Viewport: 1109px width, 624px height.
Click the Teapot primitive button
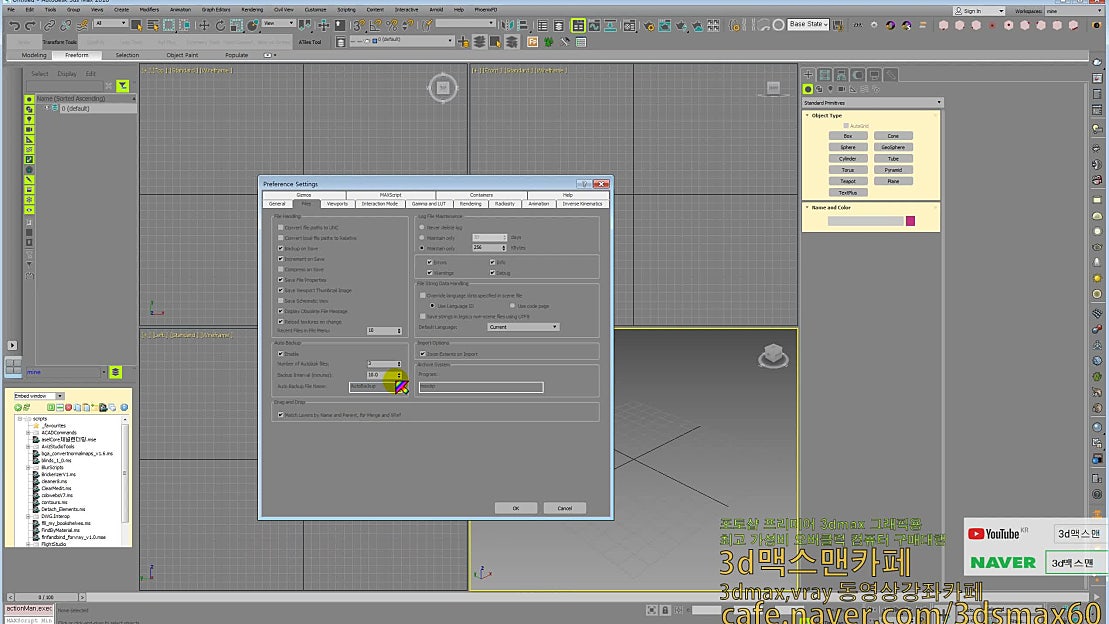pyautogui.click(x=848, y=181)
